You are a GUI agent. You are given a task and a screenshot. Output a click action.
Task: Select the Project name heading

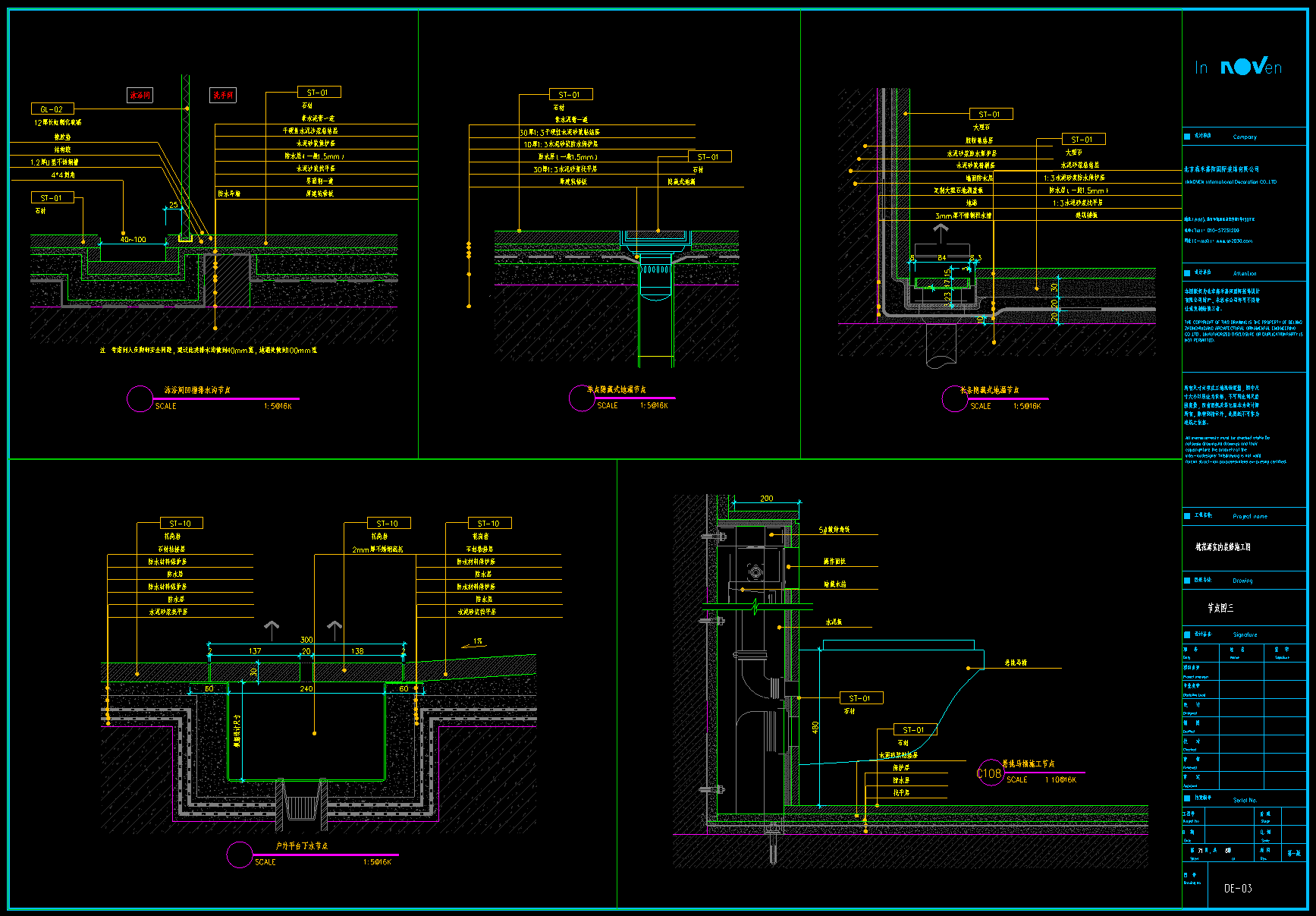(1250, 516)
